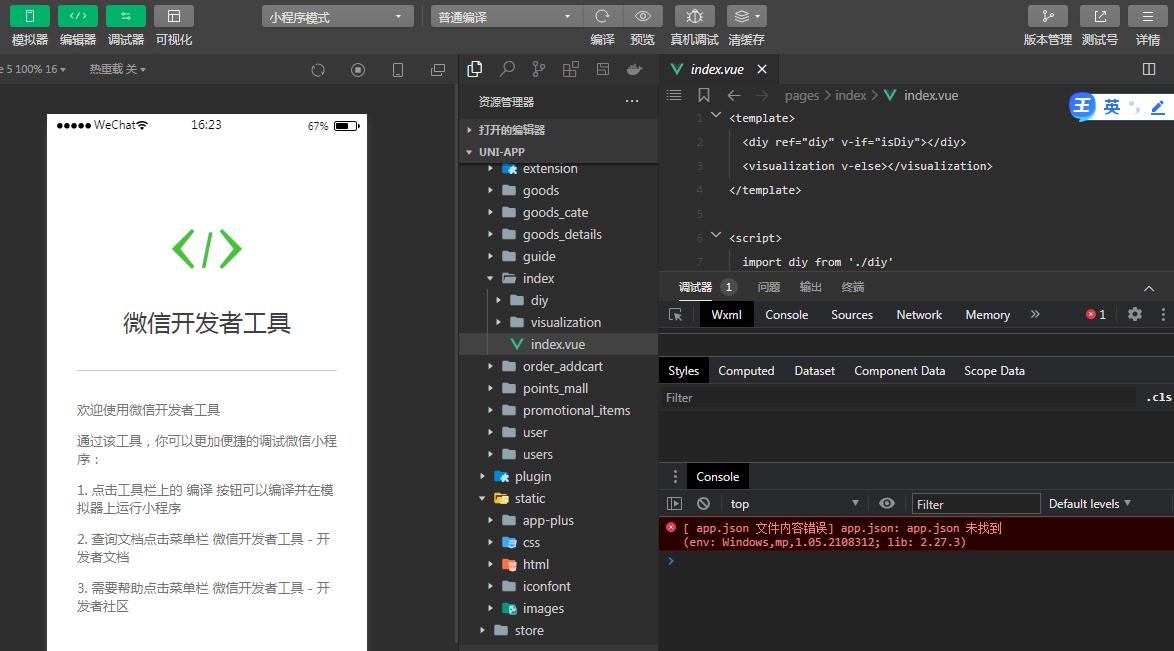This screenshot has height=651, width=1174.
Task: Clear the console with the ban icon
Action: tap(703, 504)
